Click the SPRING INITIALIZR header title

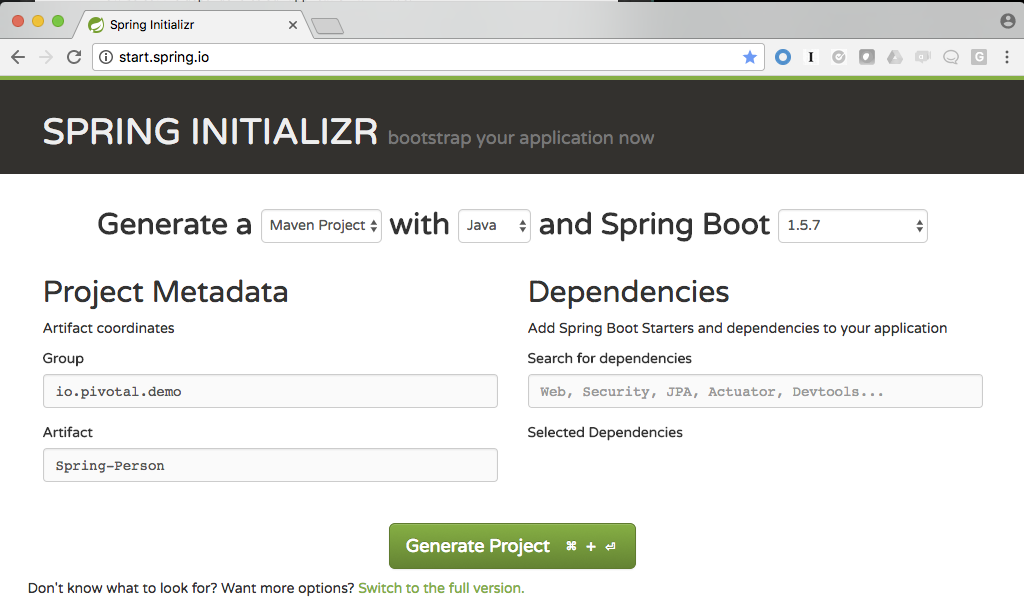210,131
